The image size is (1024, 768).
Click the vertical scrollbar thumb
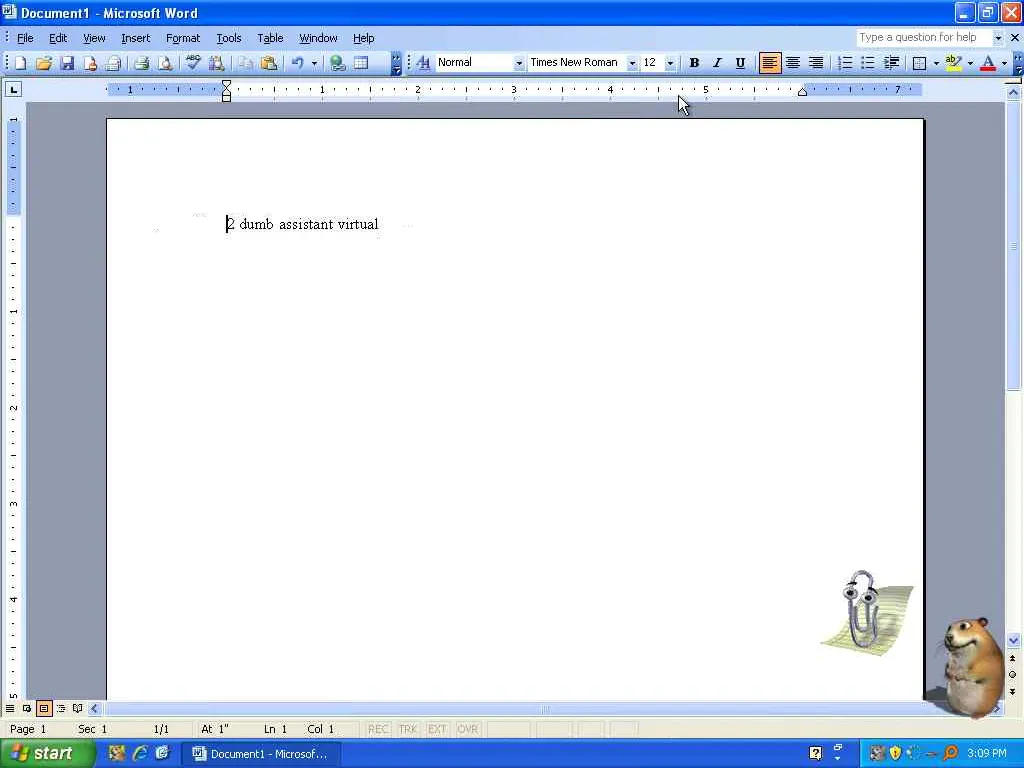point(1014,245)
